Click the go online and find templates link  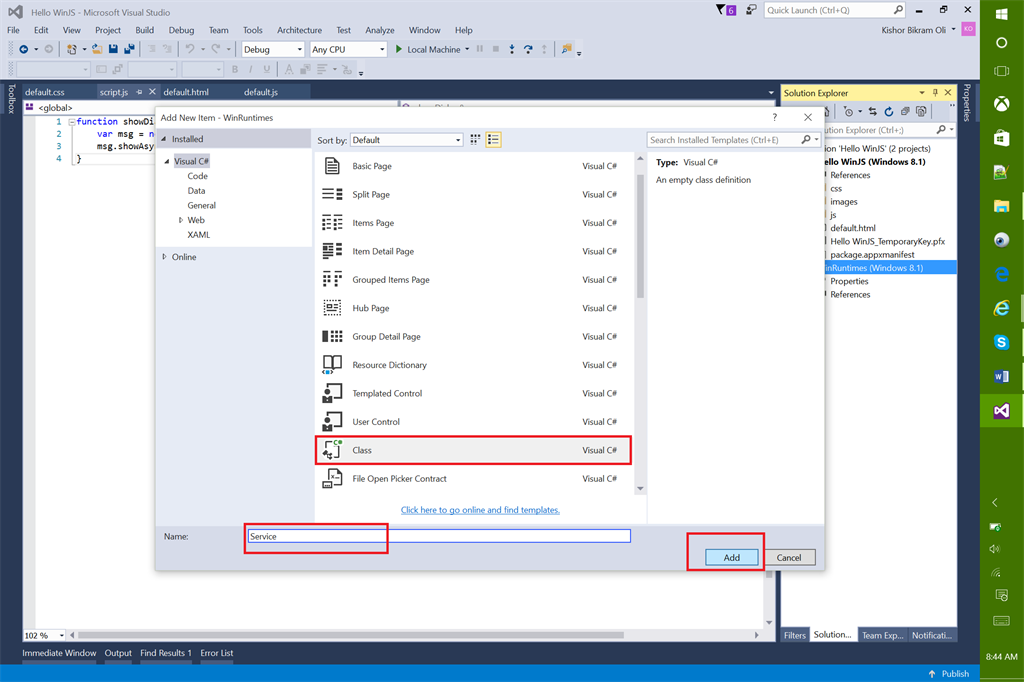pyautogui.click(x=480, y=510)
